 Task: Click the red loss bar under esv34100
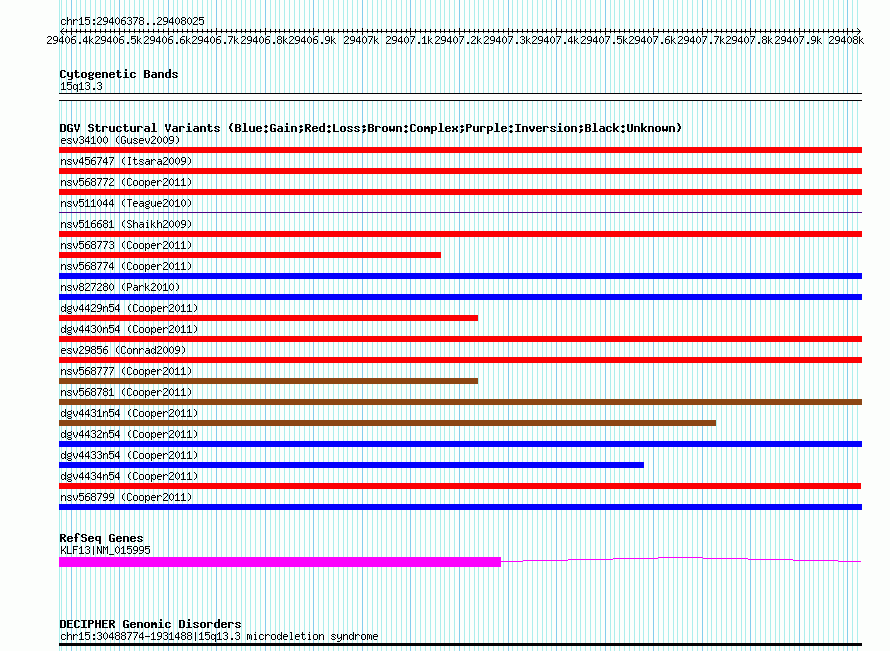click(x=460, y=150)
